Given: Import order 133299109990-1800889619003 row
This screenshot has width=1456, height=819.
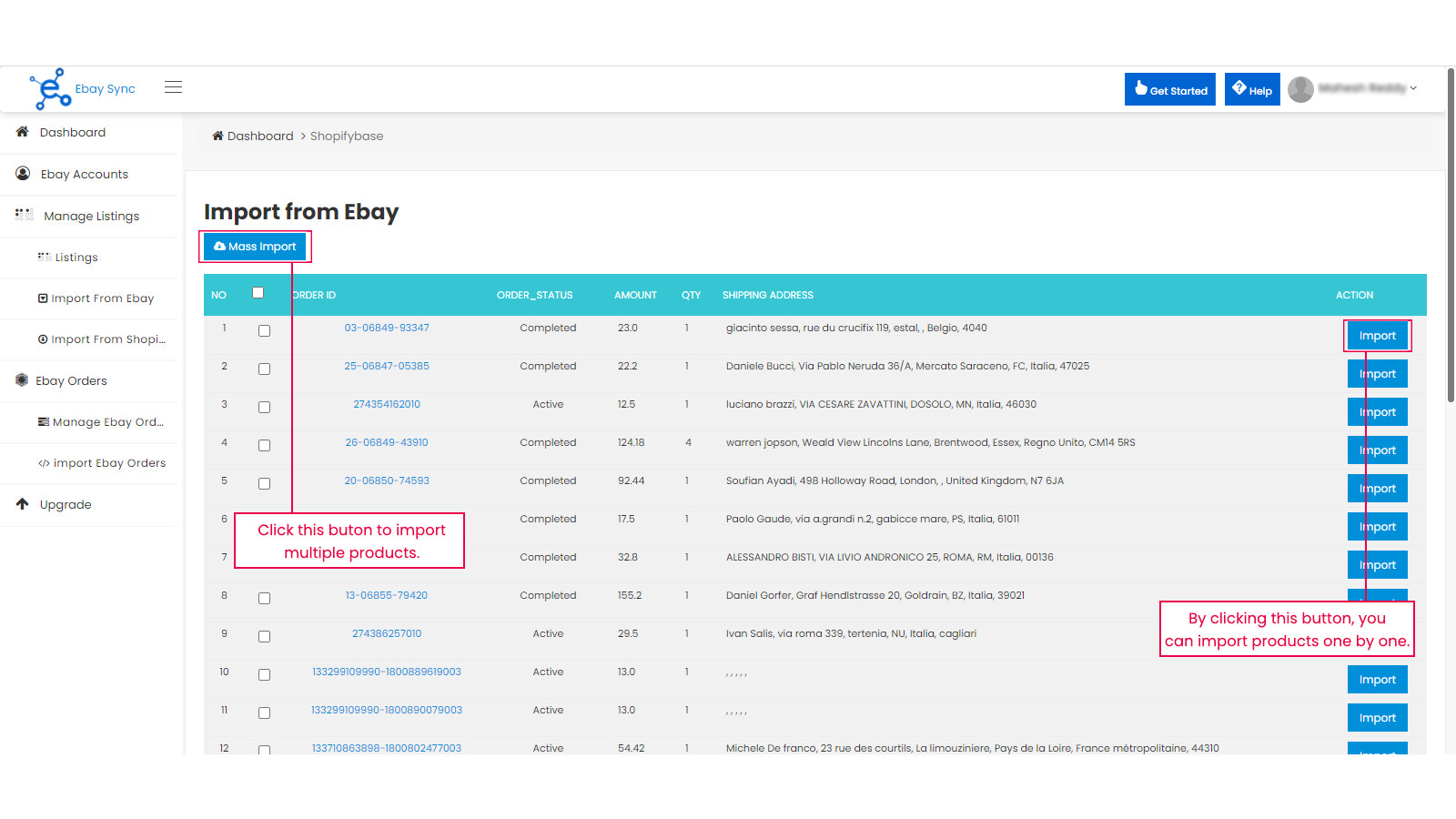Looking at the screenshot, I should pos(1378,680).
